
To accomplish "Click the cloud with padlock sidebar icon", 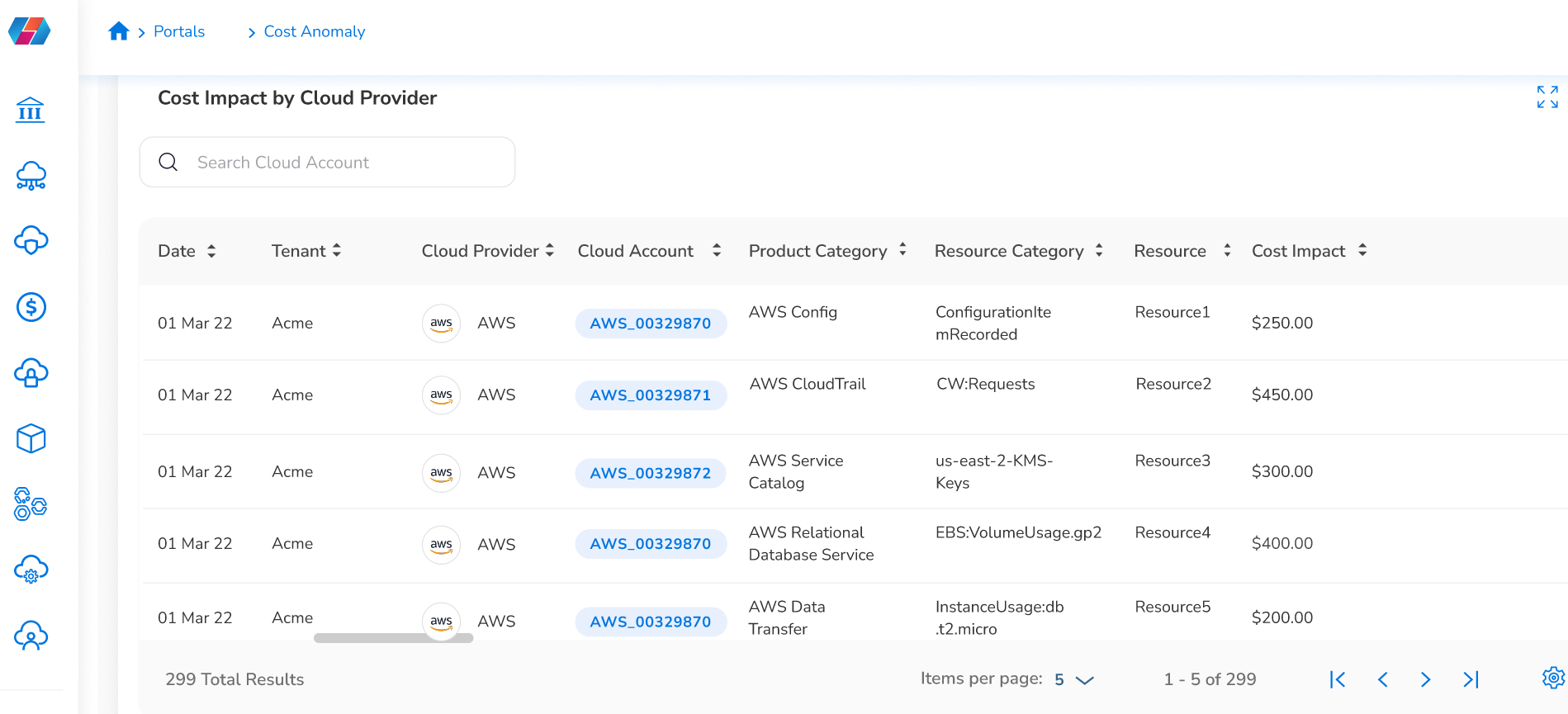I will point(31,373).
